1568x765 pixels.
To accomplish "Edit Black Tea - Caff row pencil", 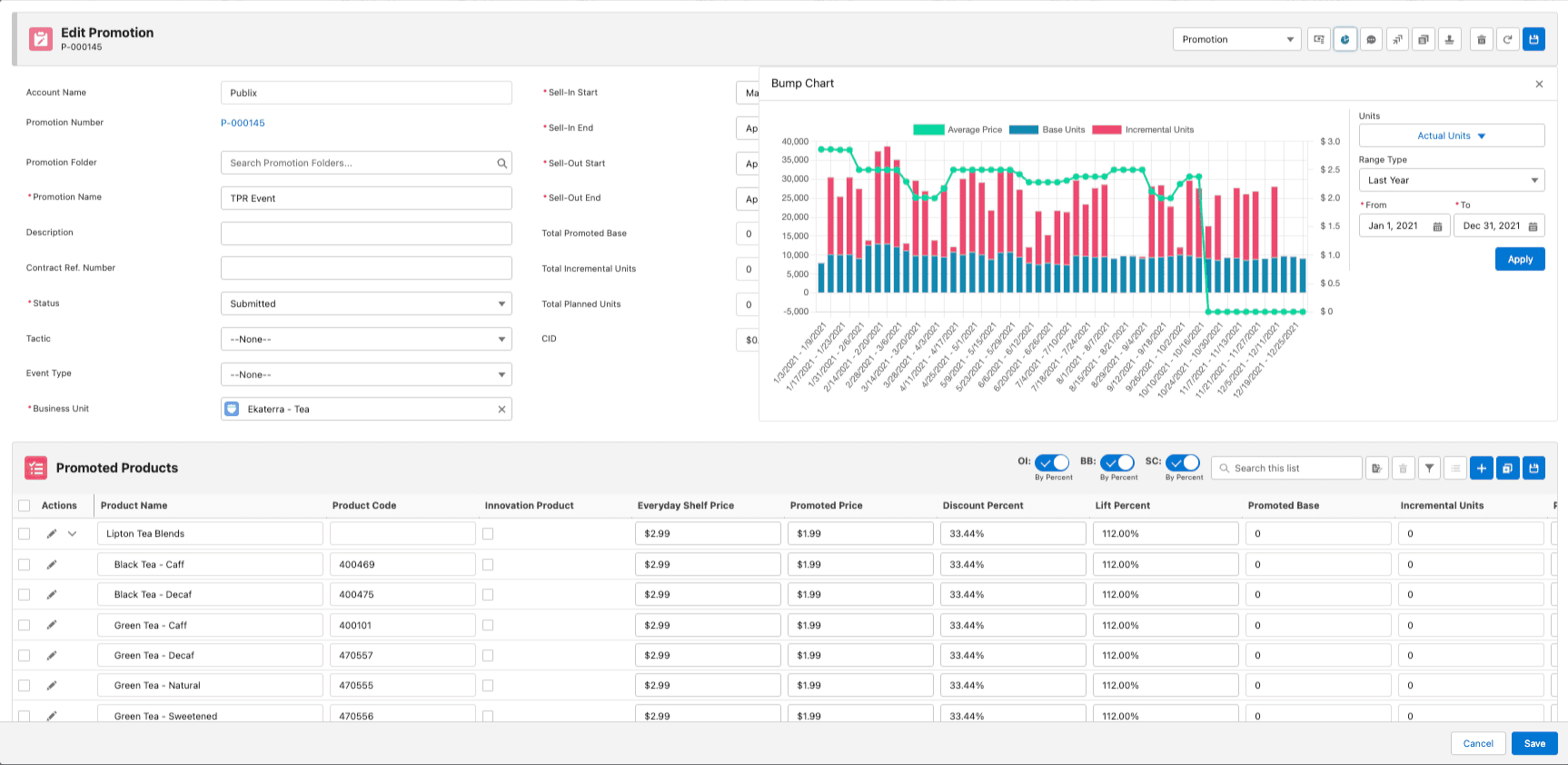I will coord(52,565).
